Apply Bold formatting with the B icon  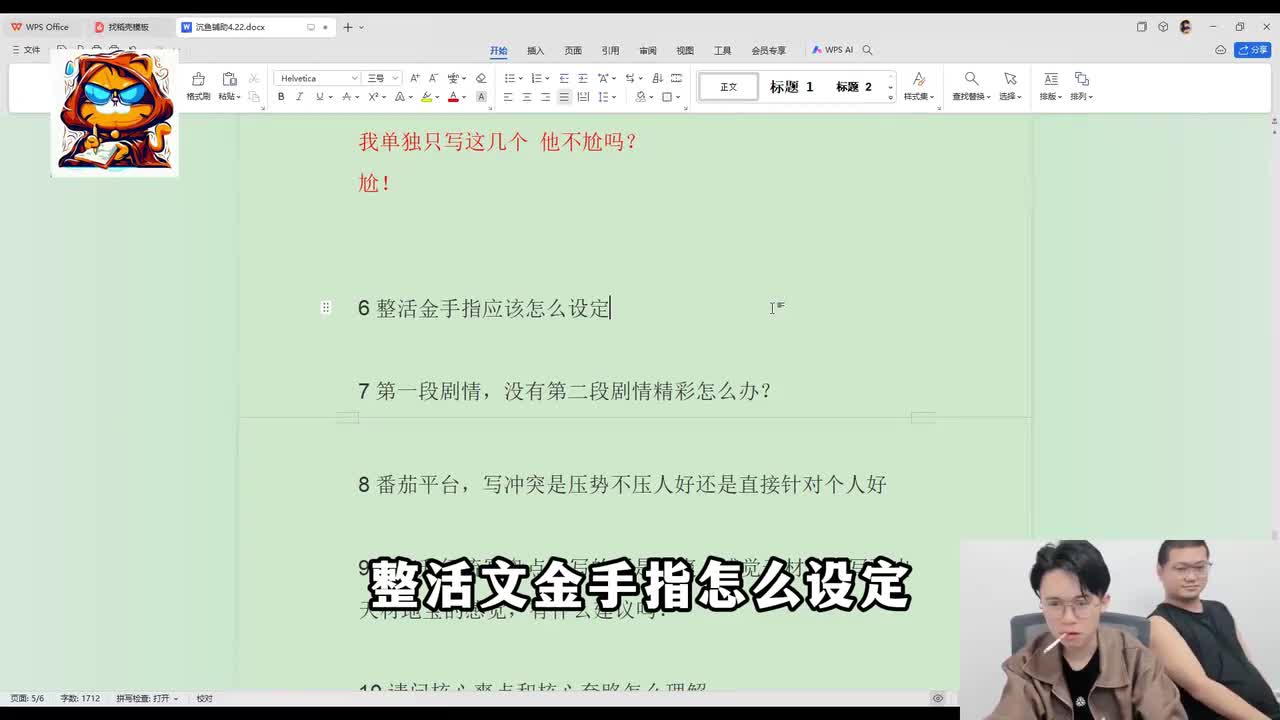pyautogui.click(x=281, y=97)
